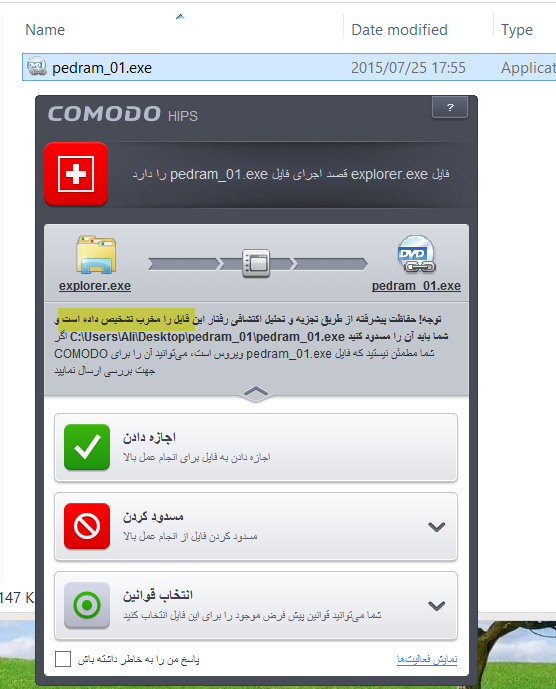The image size is (556, 689).
Task: Click the pedram_01.exe DVD icon in alert
Action: coord(416,254)
